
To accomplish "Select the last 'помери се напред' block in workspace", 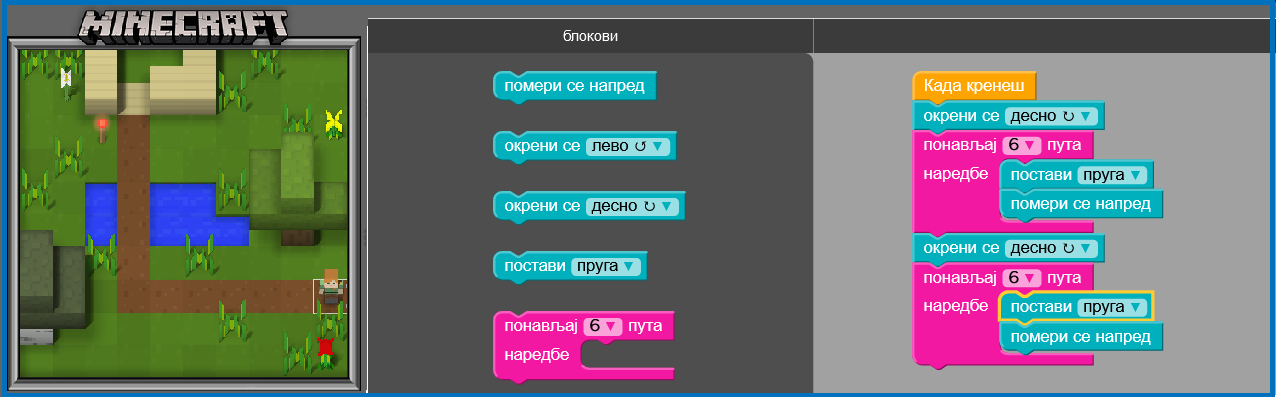I will click(1082, 337).
